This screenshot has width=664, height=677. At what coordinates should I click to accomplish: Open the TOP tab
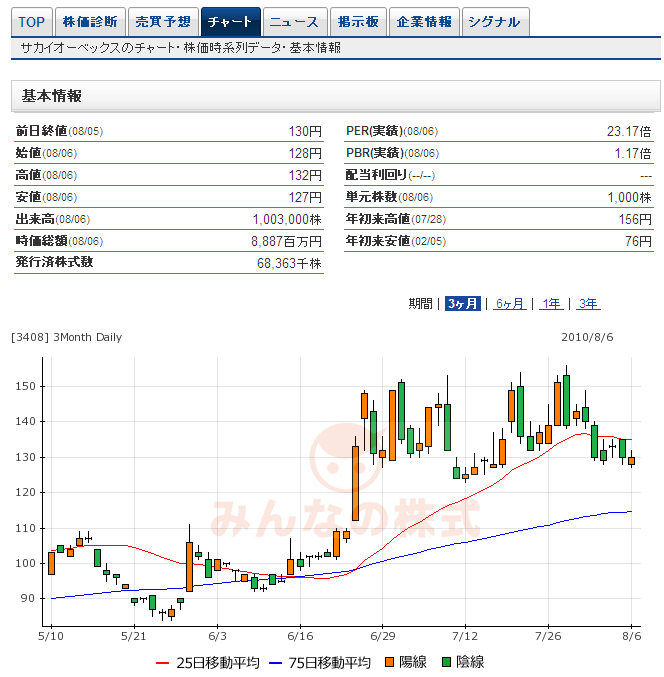click(32, 22)
